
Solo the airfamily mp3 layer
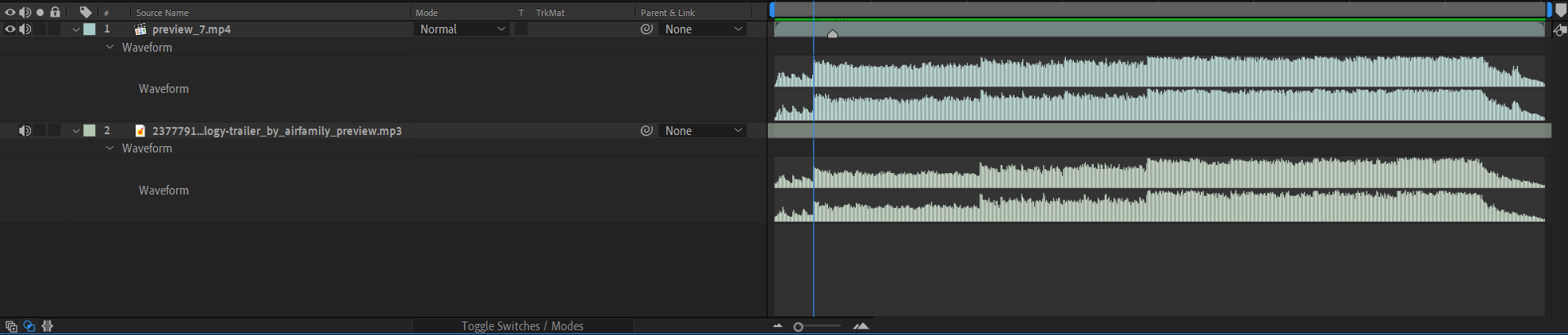(x=40, y=131)
